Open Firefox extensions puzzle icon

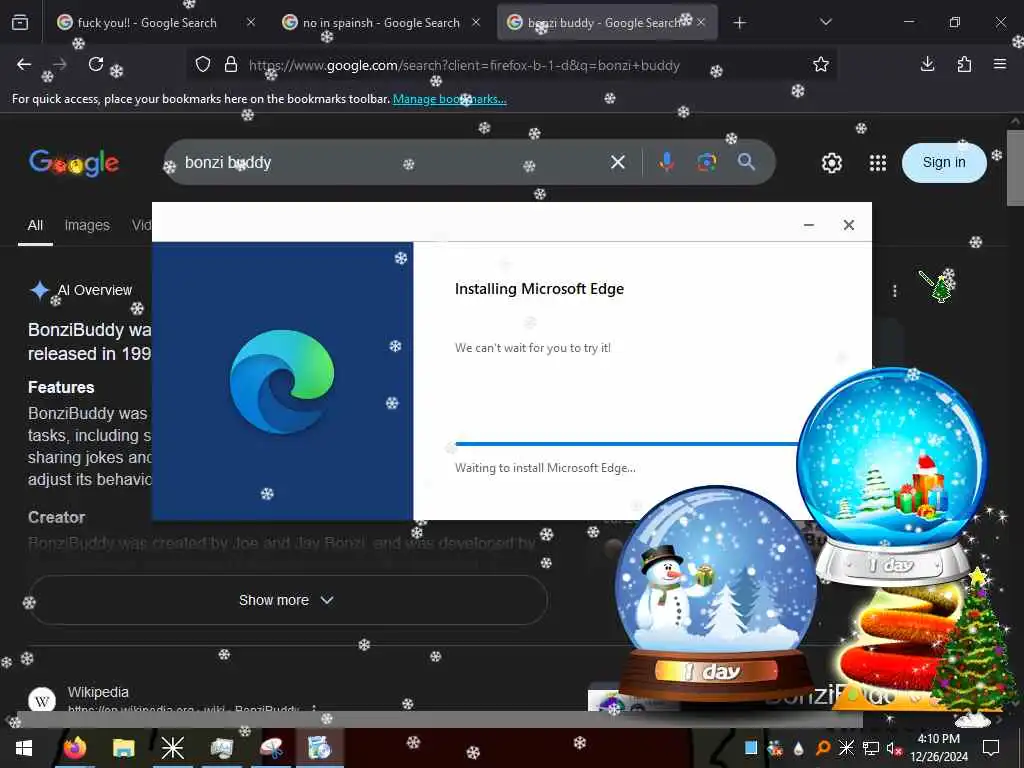pyautogui.click(x=964, y=64)
